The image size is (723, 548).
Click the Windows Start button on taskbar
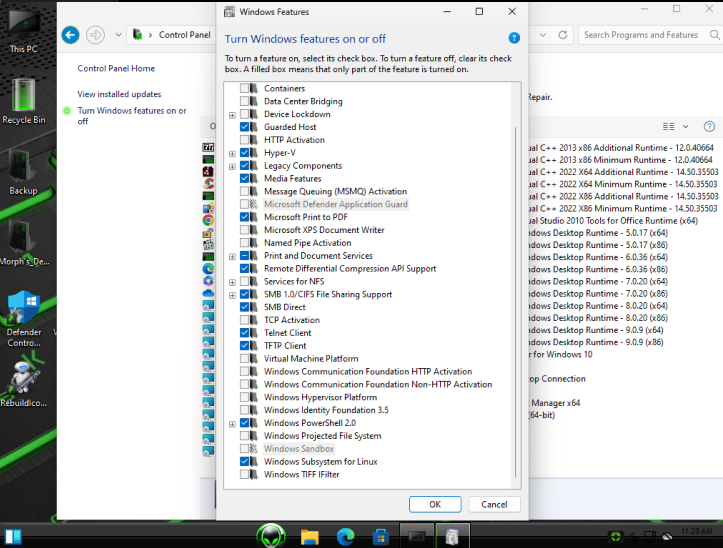(x=13, y=536)
